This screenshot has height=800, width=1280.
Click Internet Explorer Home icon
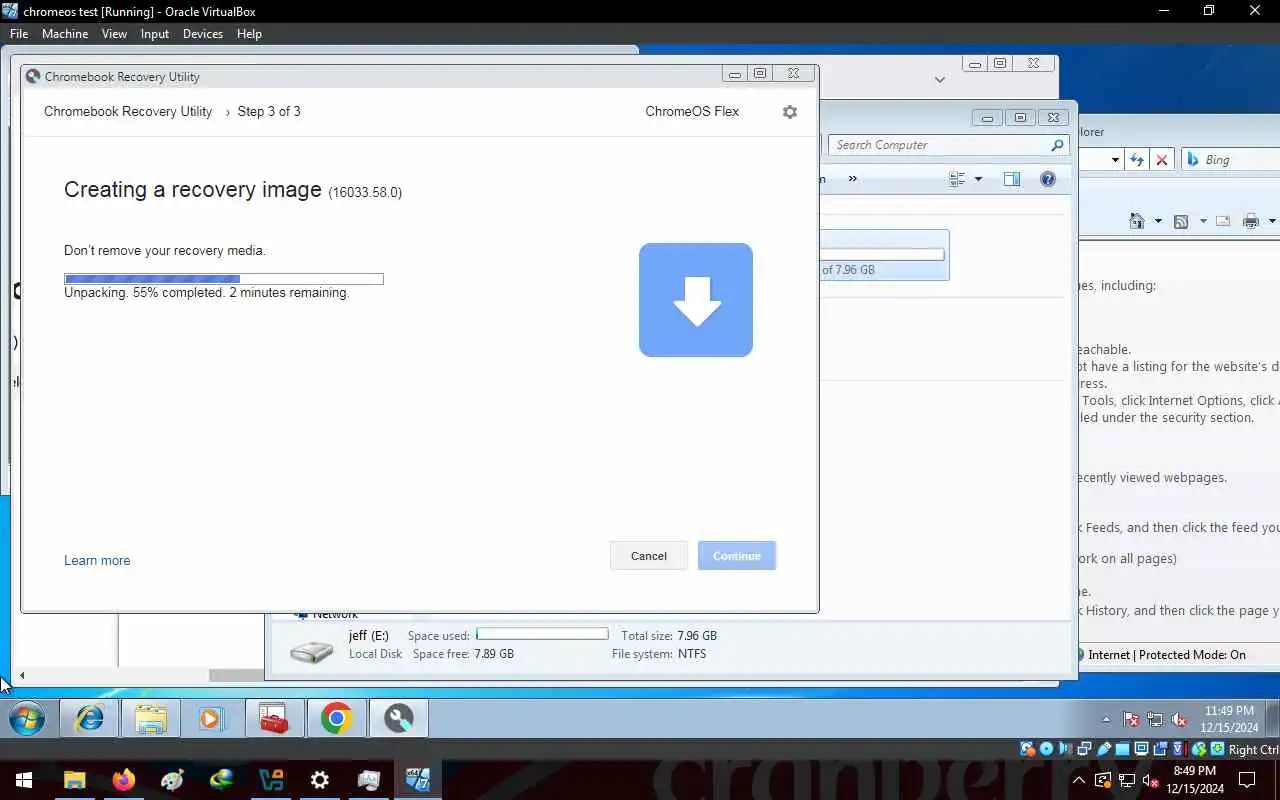pos(1137,221)
